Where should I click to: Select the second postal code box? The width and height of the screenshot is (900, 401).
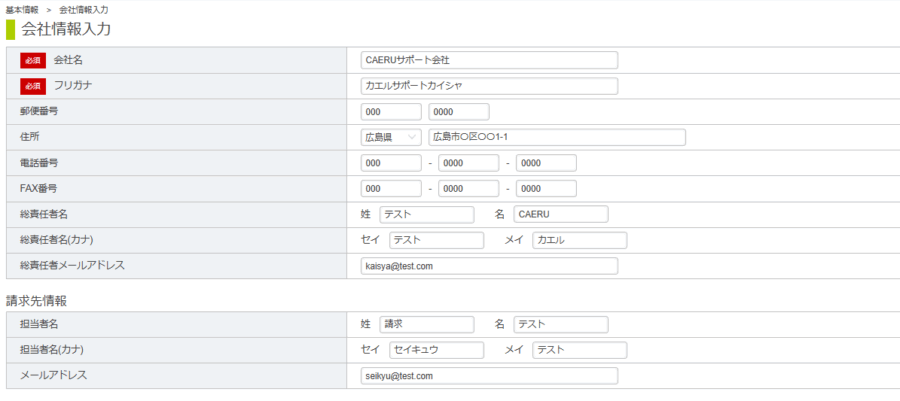pyautogui.click(x=458, y=111)
